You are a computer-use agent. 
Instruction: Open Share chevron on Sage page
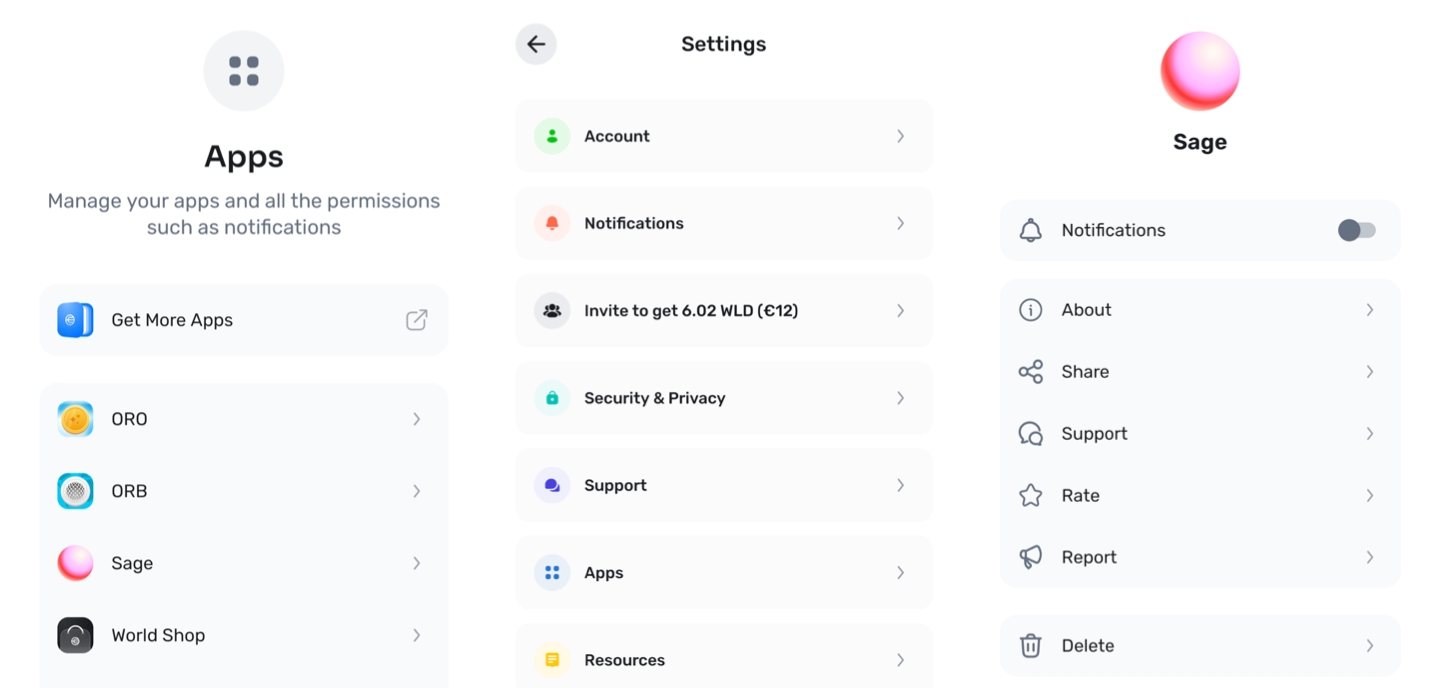(x=1370, y=372)
